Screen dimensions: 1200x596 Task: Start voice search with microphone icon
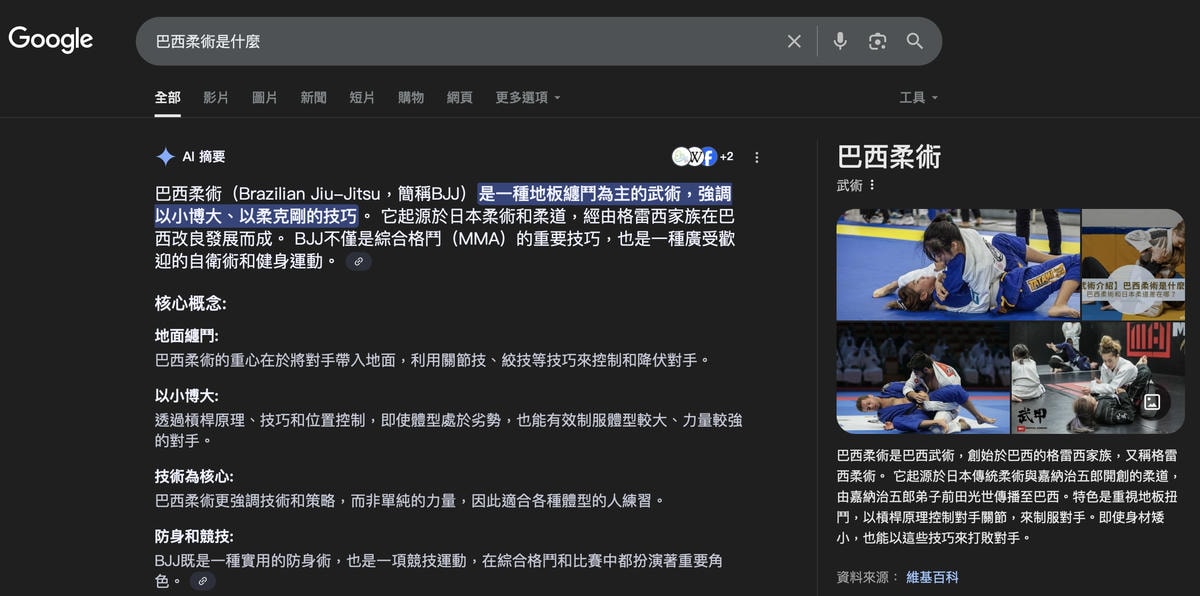[x=840, y=41]
